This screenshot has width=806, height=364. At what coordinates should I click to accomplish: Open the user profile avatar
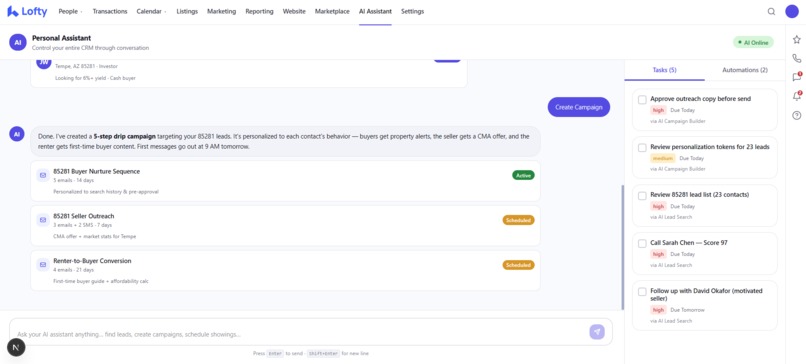click(792, 11)
